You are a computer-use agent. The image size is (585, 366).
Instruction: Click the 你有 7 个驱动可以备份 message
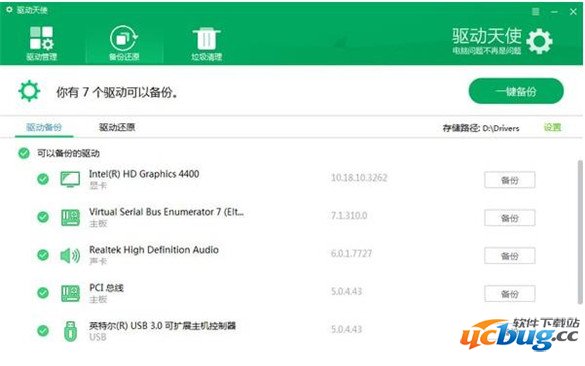coord(117,92)
